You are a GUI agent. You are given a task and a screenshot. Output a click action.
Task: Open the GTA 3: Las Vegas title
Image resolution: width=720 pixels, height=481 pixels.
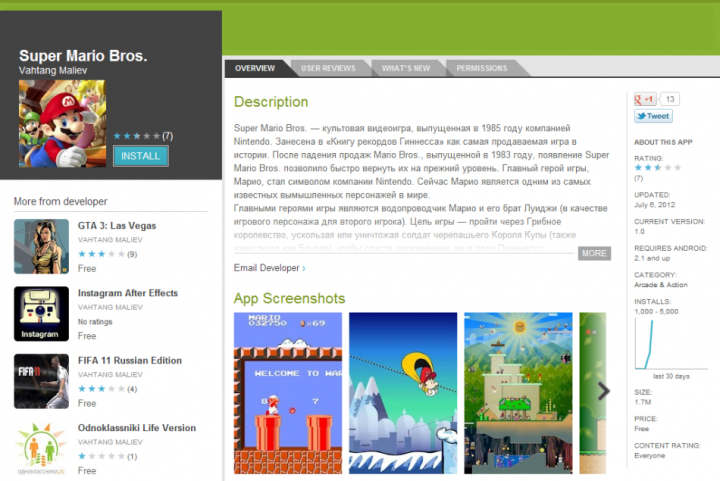(117, 226)
